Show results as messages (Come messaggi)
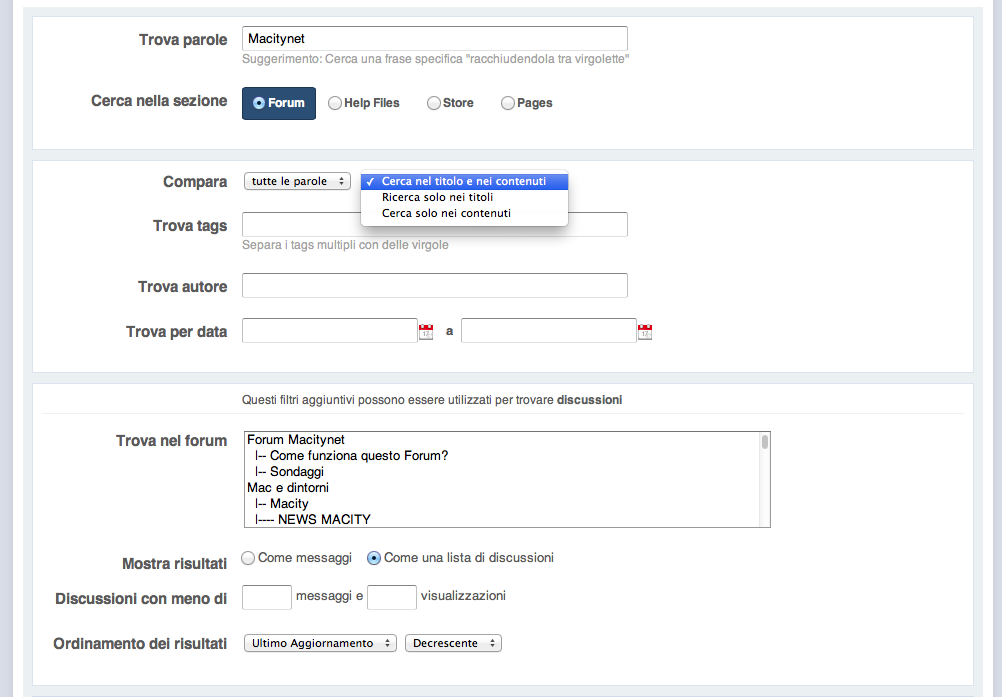 [249, 558]
